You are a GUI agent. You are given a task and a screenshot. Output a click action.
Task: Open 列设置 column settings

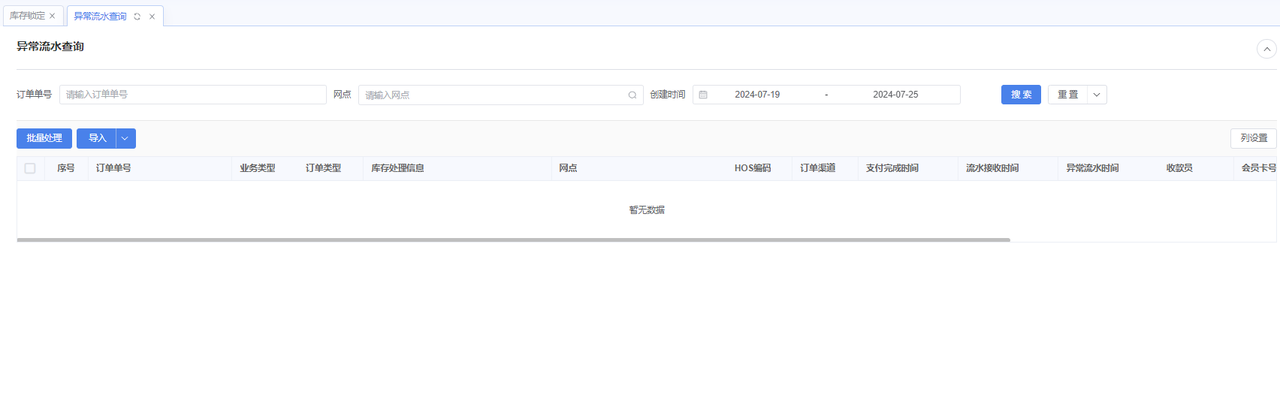[1253, 138]
